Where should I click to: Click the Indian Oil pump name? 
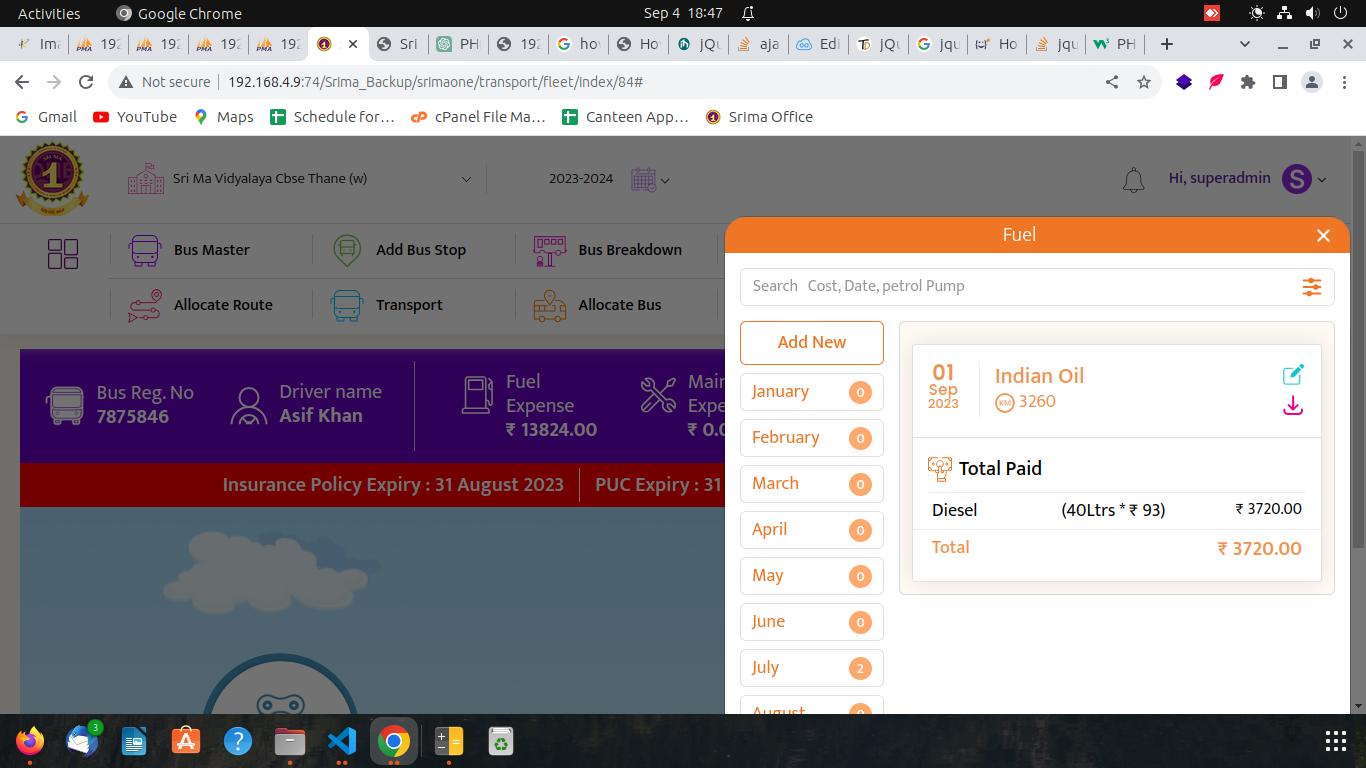[x=1039, y=376]
